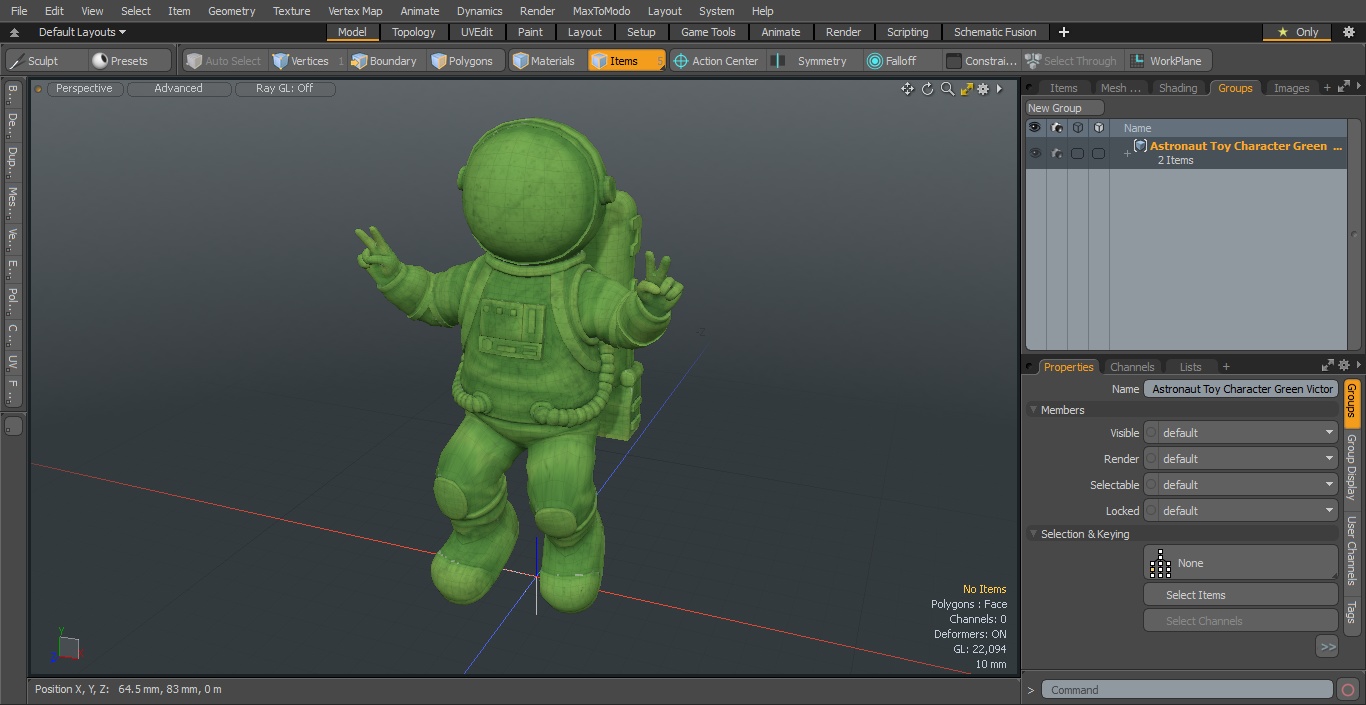
Task: Click the viewport rotate icon
Action: [927, 89]
